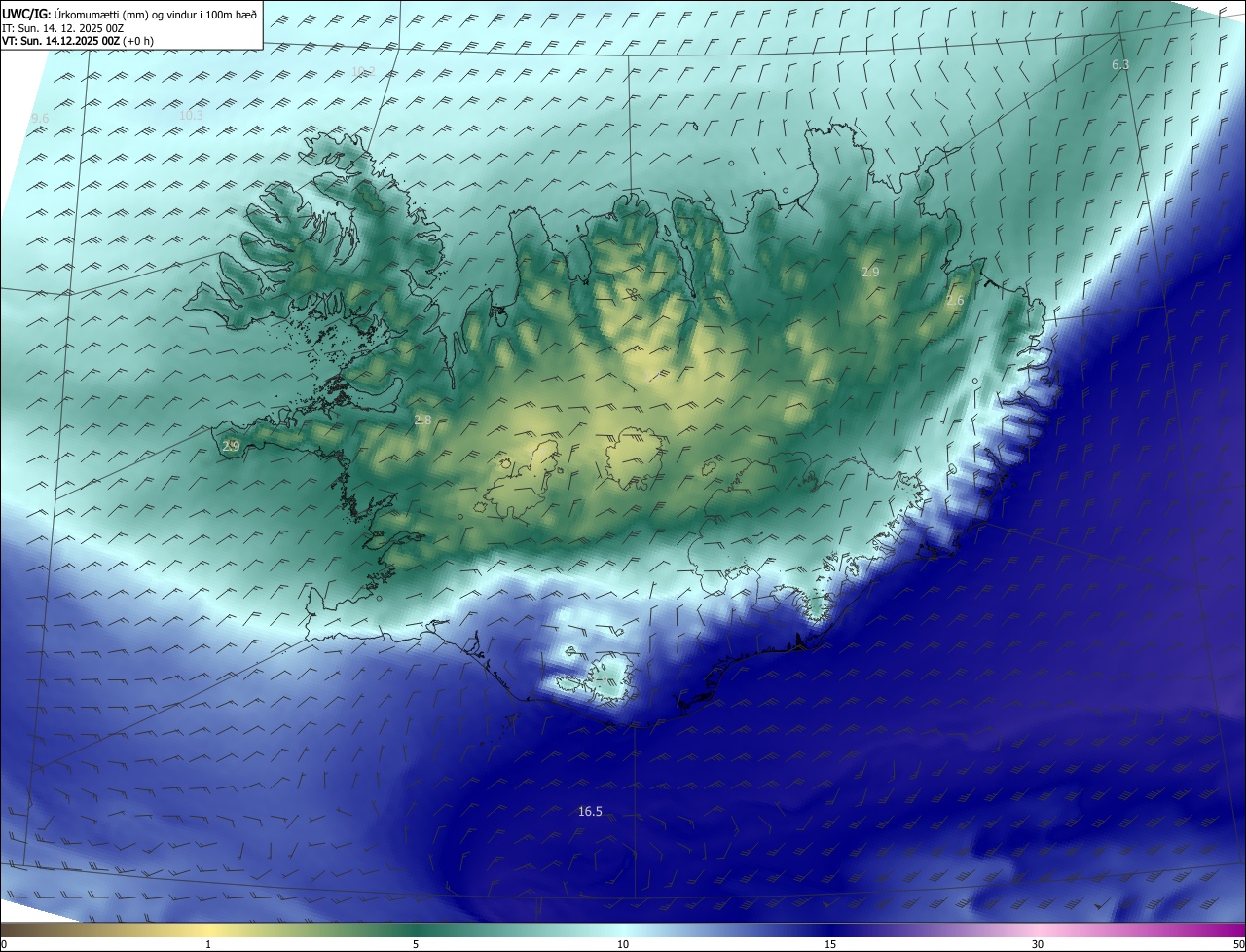The width and height of the screenshot is (1246, 952).
Task: Click the 2.9 label beside the 2.6 label
Action: click(x=870, y=273)
